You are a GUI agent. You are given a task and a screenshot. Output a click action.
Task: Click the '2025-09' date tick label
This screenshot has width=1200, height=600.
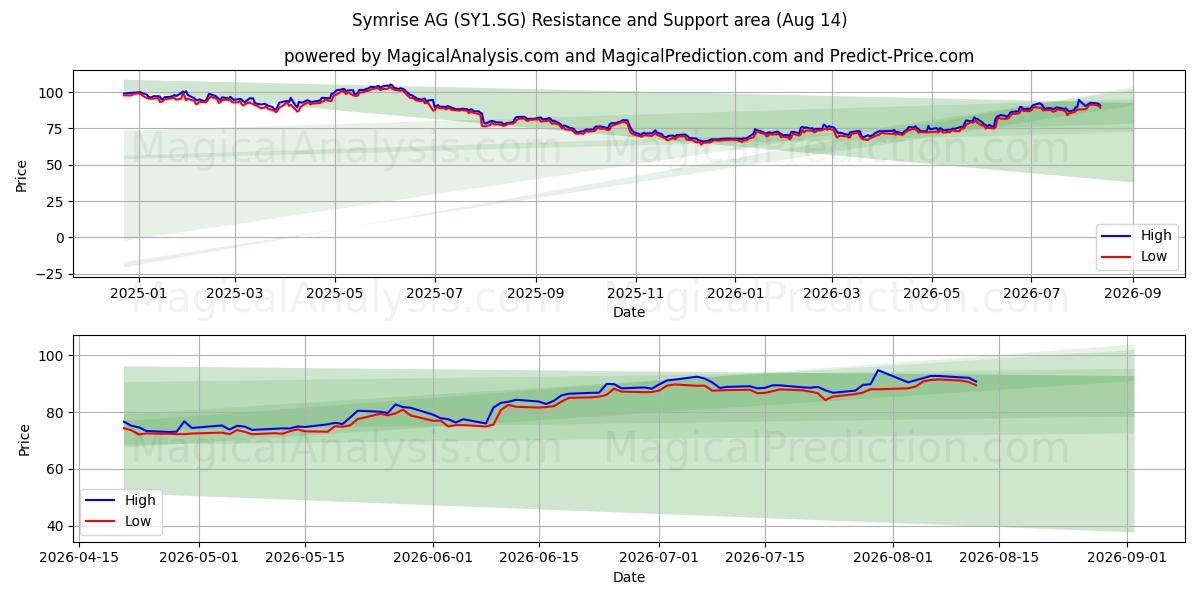pyautogui.click(x=536, y=294)
